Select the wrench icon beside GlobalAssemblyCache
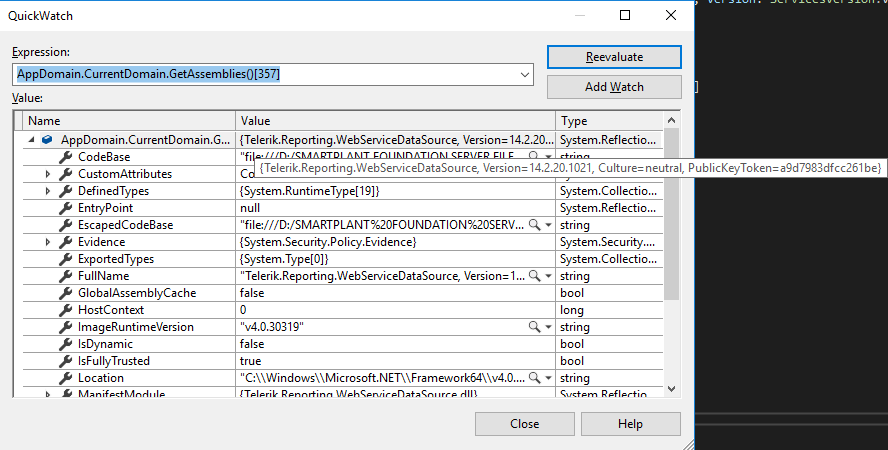Screen dimensions: 888x450 click(66, 293)
